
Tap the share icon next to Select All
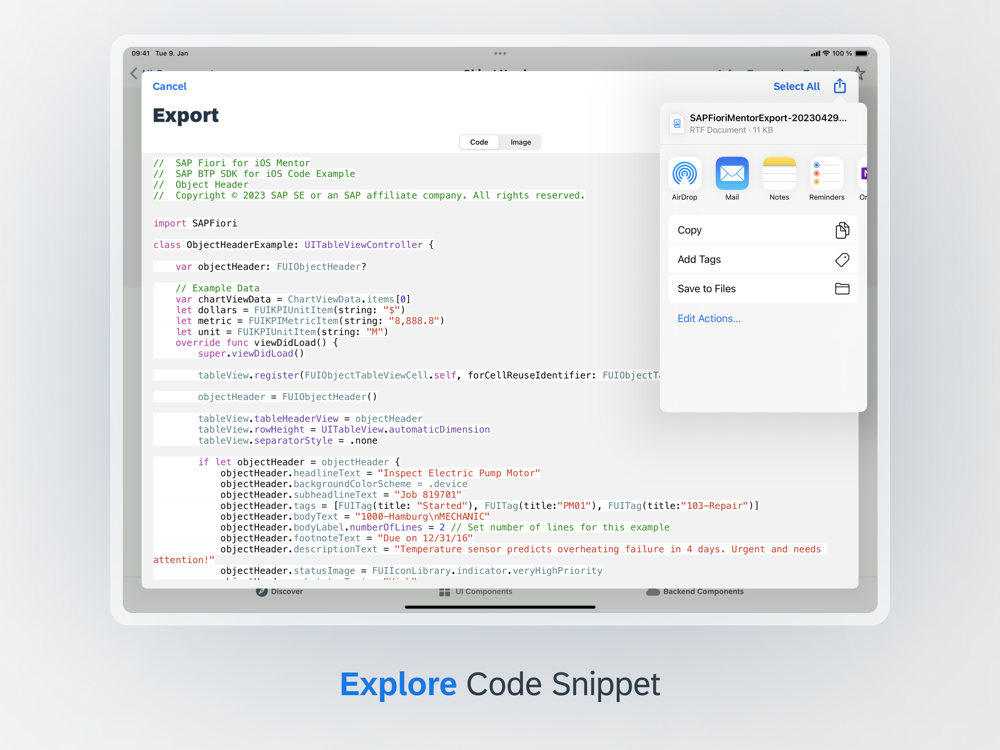pos(839,86)
